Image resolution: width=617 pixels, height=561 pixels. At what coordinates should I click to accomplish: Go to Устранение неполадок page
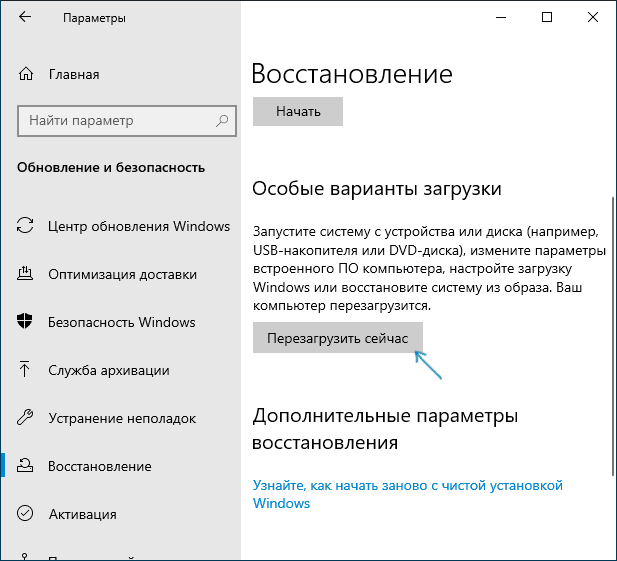point(122,418)
